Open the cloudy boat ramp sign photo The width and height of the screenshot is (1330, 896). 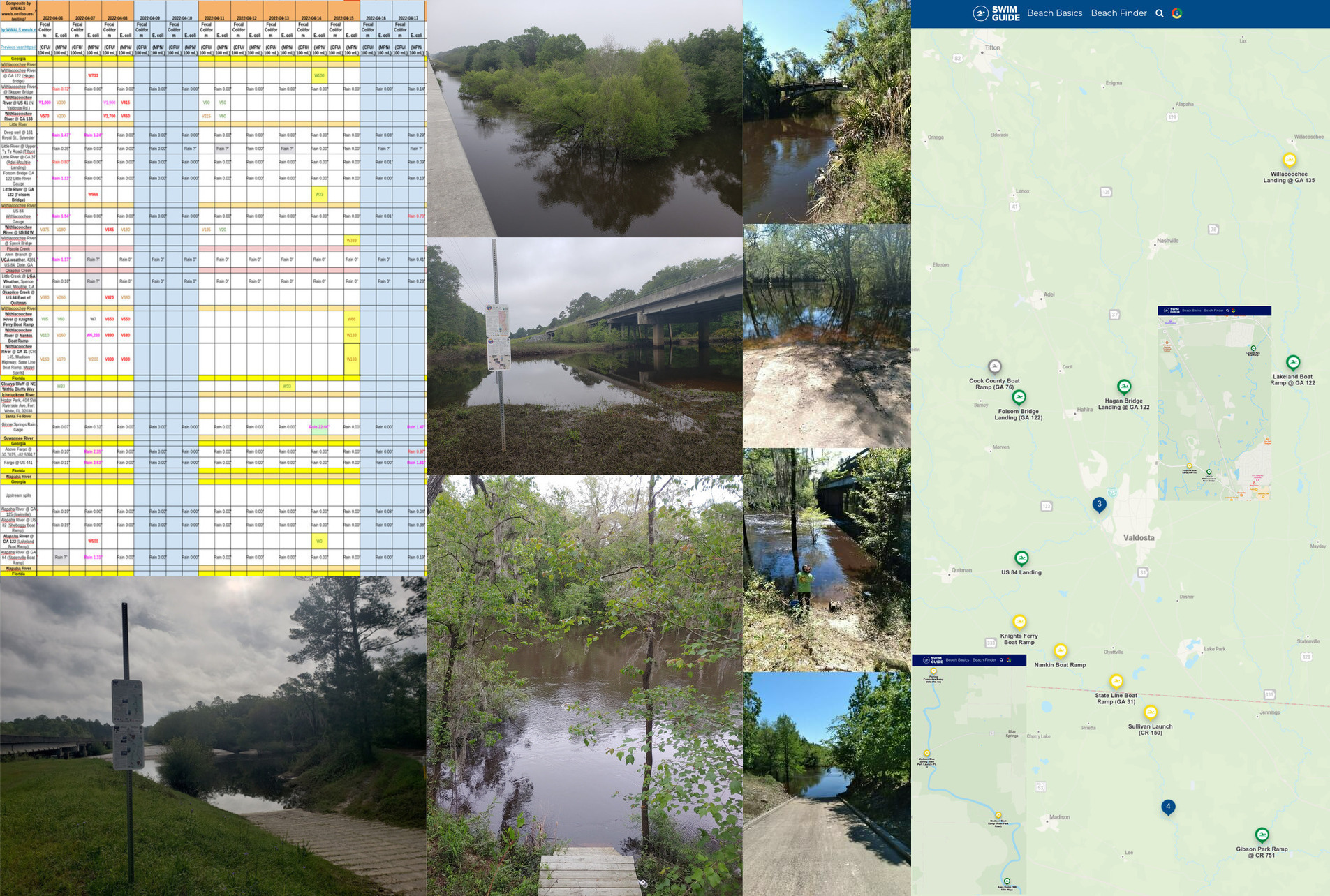point(213,736)
